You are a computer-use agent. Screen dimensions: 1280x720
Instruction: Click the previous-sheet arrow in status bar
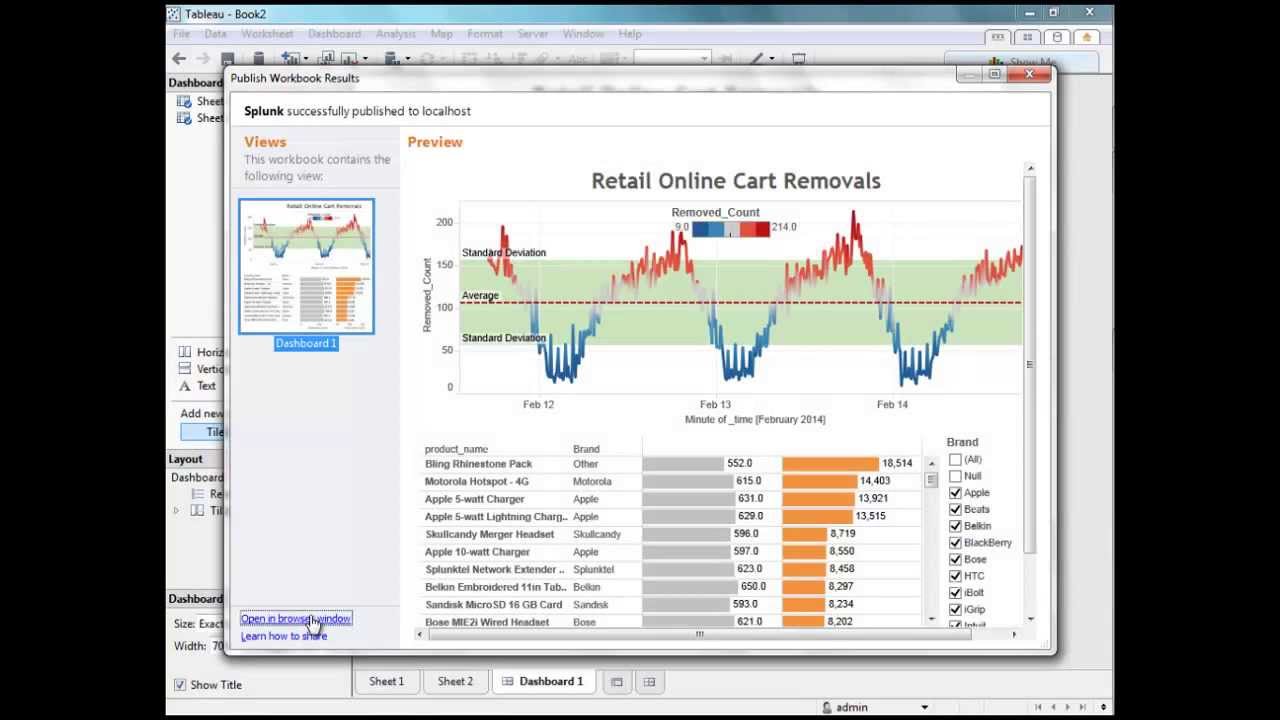pos(1053,707)
